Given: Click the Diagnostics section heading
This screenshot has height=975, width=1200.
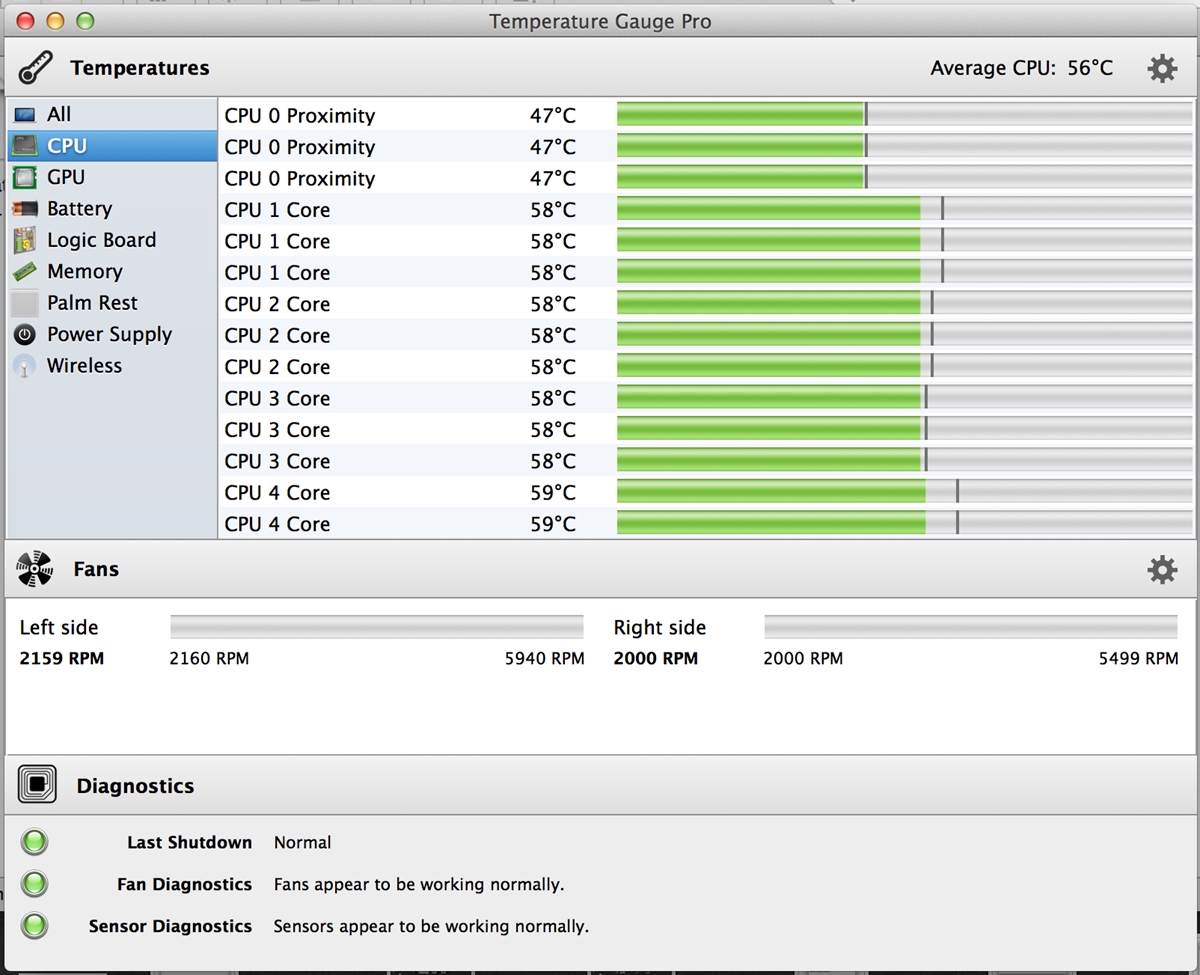Looking at the screenshot, I should click(135, 787).
